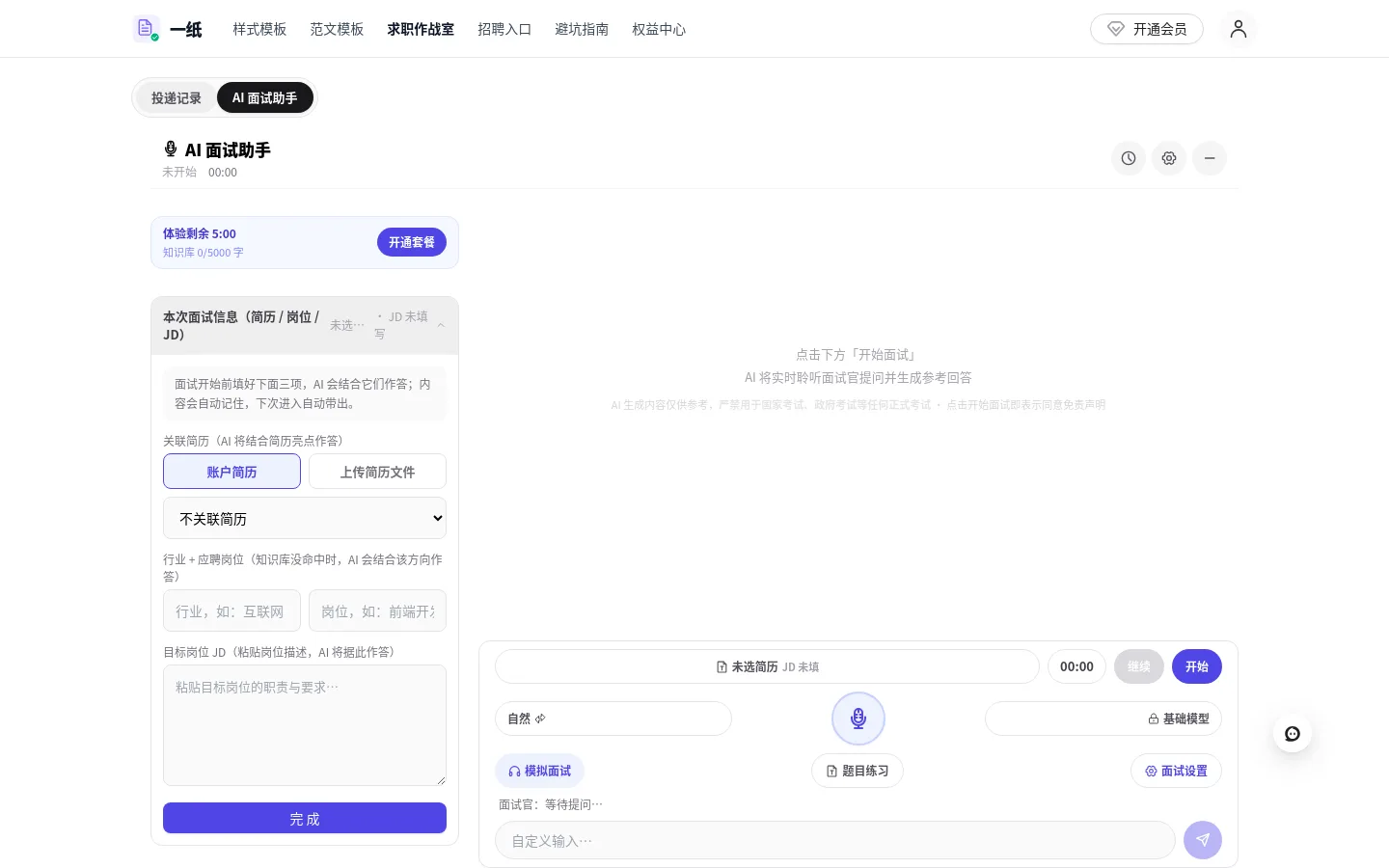This screenshot has height=868, width=1389.
Task: Click the 完成 button
Action: (x=305, y=818)
